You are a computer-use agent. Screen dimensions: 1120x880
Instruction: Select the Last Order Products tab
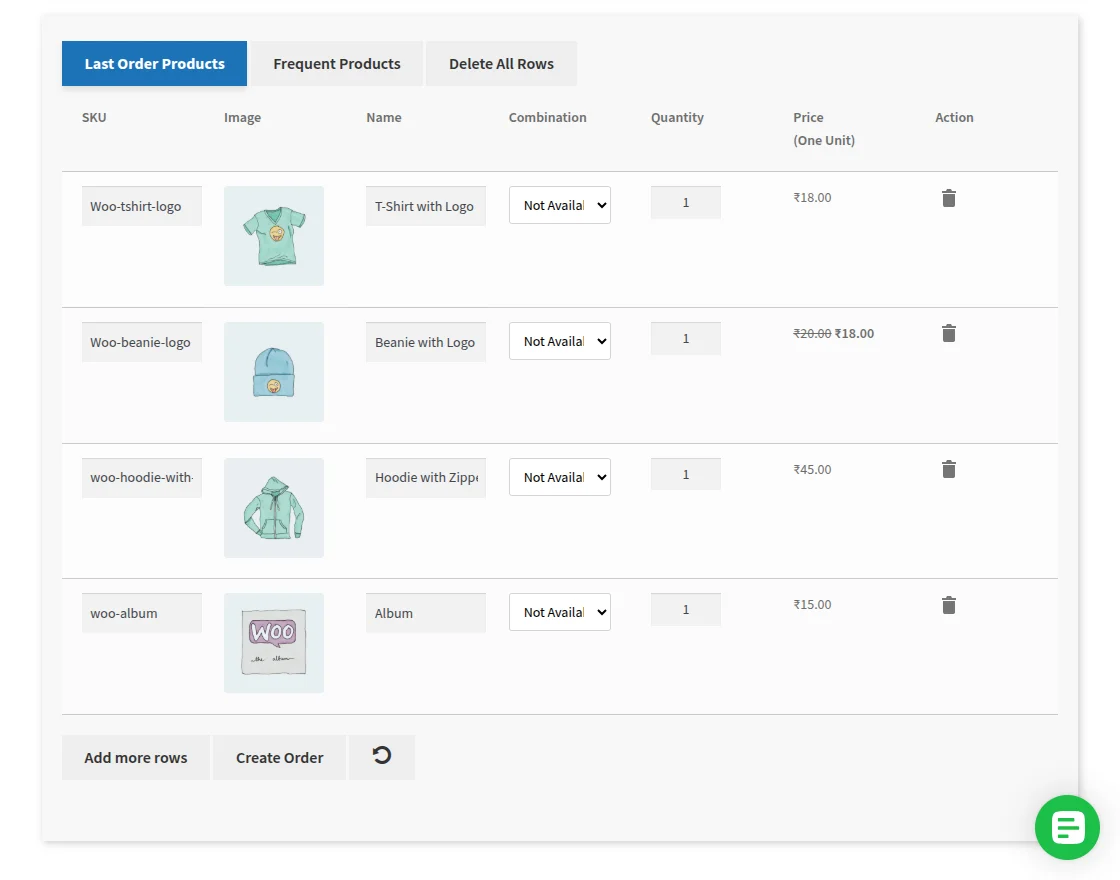tap(154, 63)
